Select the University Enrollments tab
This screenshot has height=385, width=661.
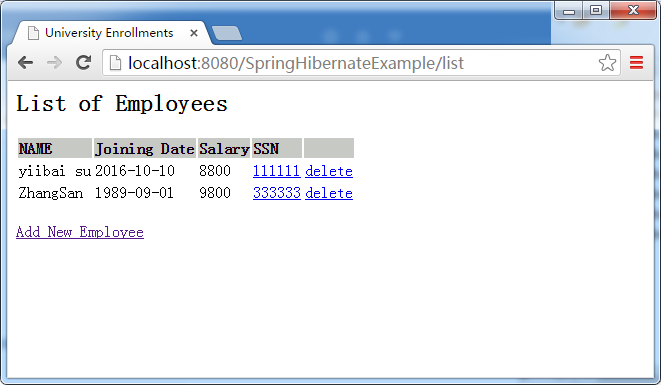110,32
